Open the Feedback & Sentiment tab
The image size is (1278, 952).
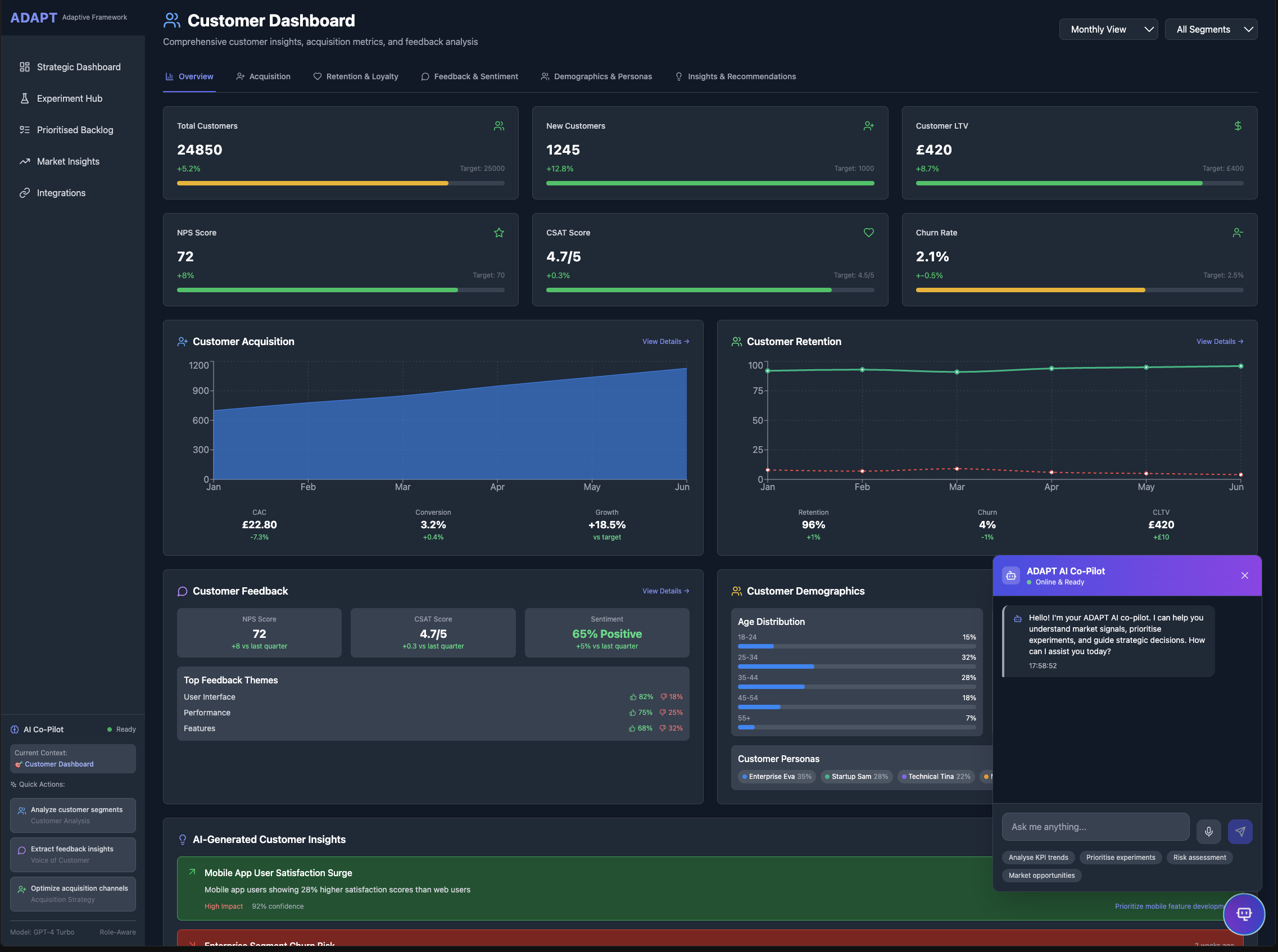(470, 76)
